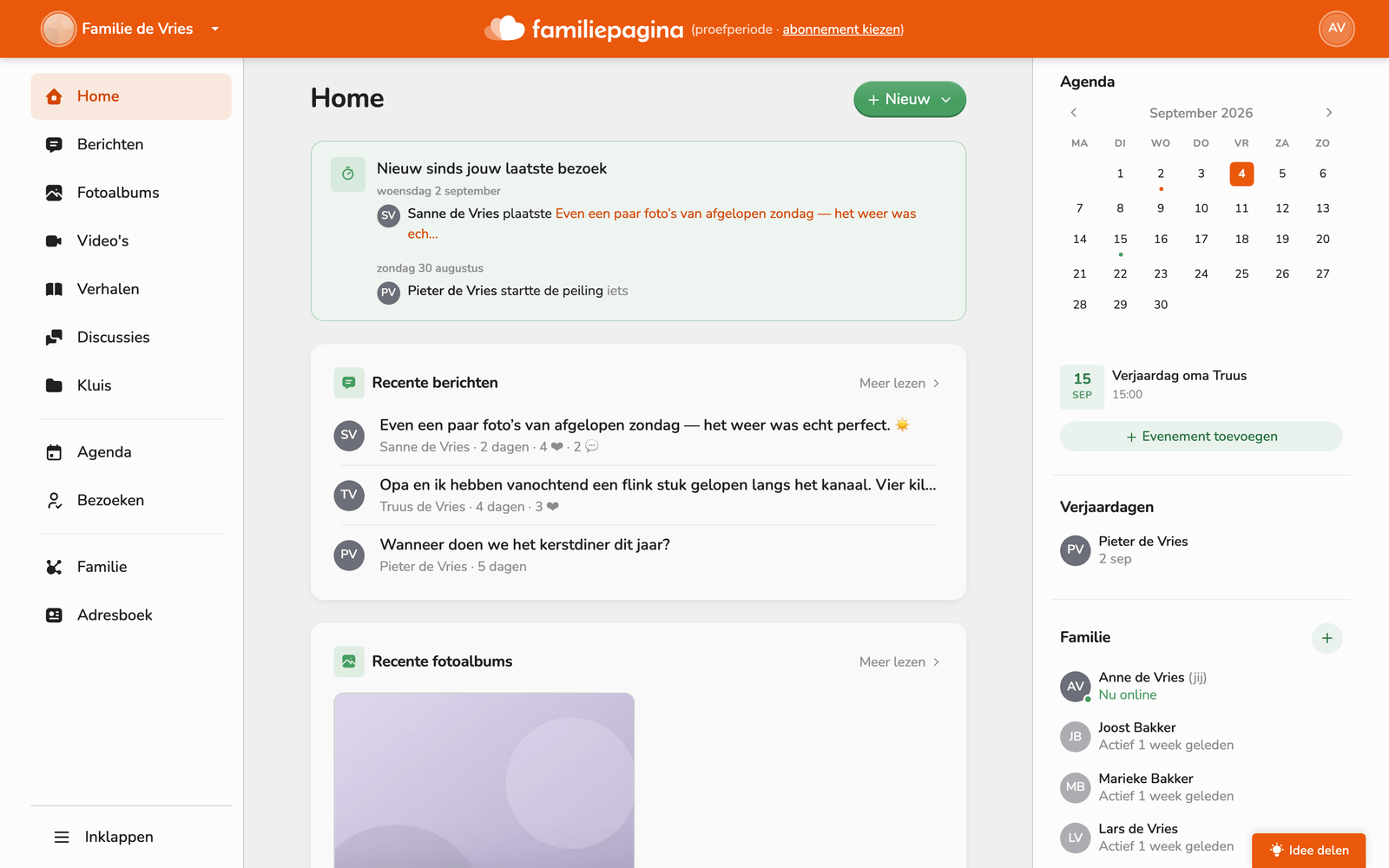Click the Adresboek contact card icon
The image size is (1389, 868).
click(54, 615)
